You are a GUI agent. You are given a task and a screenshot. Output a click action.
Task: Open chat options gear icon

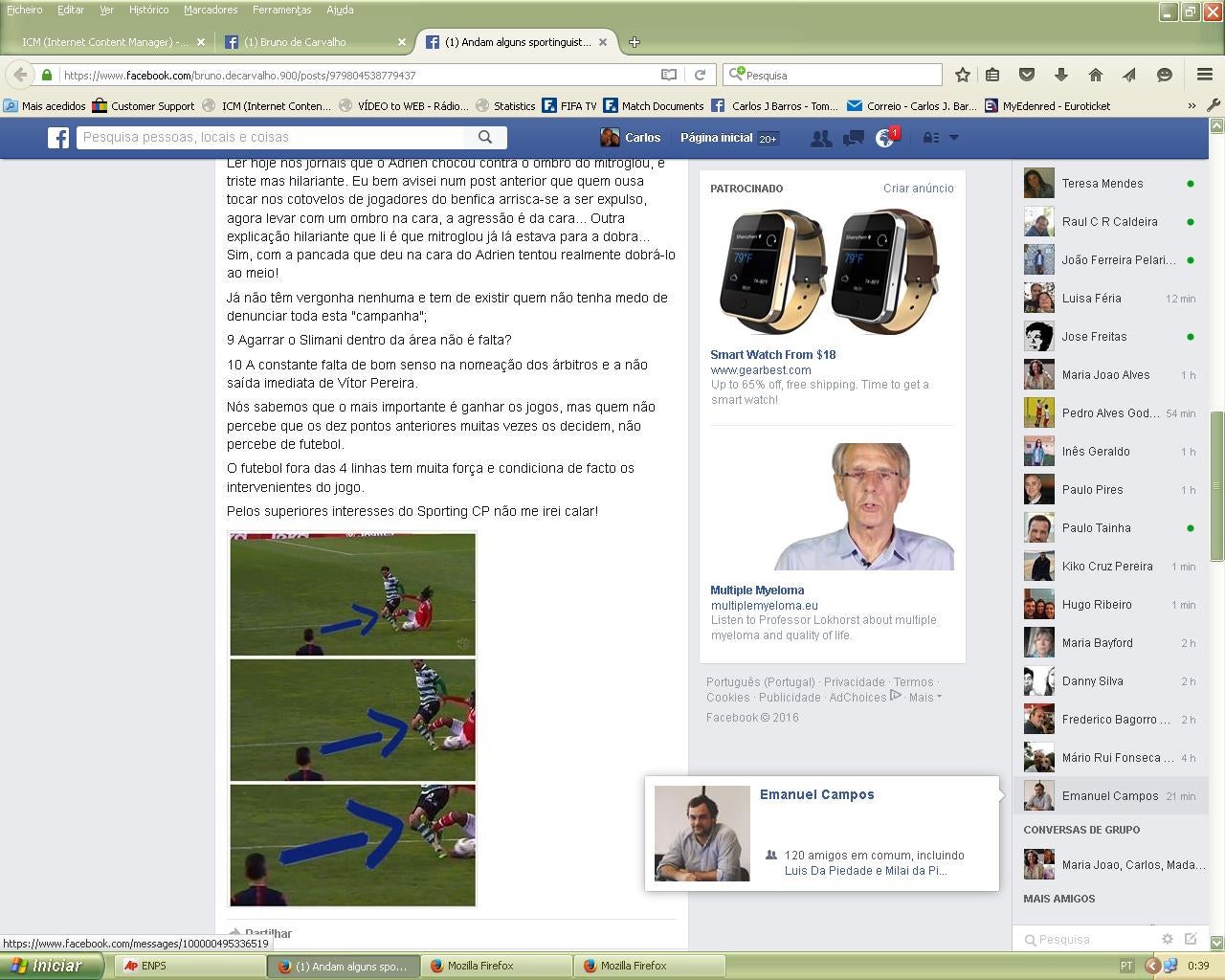click(x=1167, y=939)
